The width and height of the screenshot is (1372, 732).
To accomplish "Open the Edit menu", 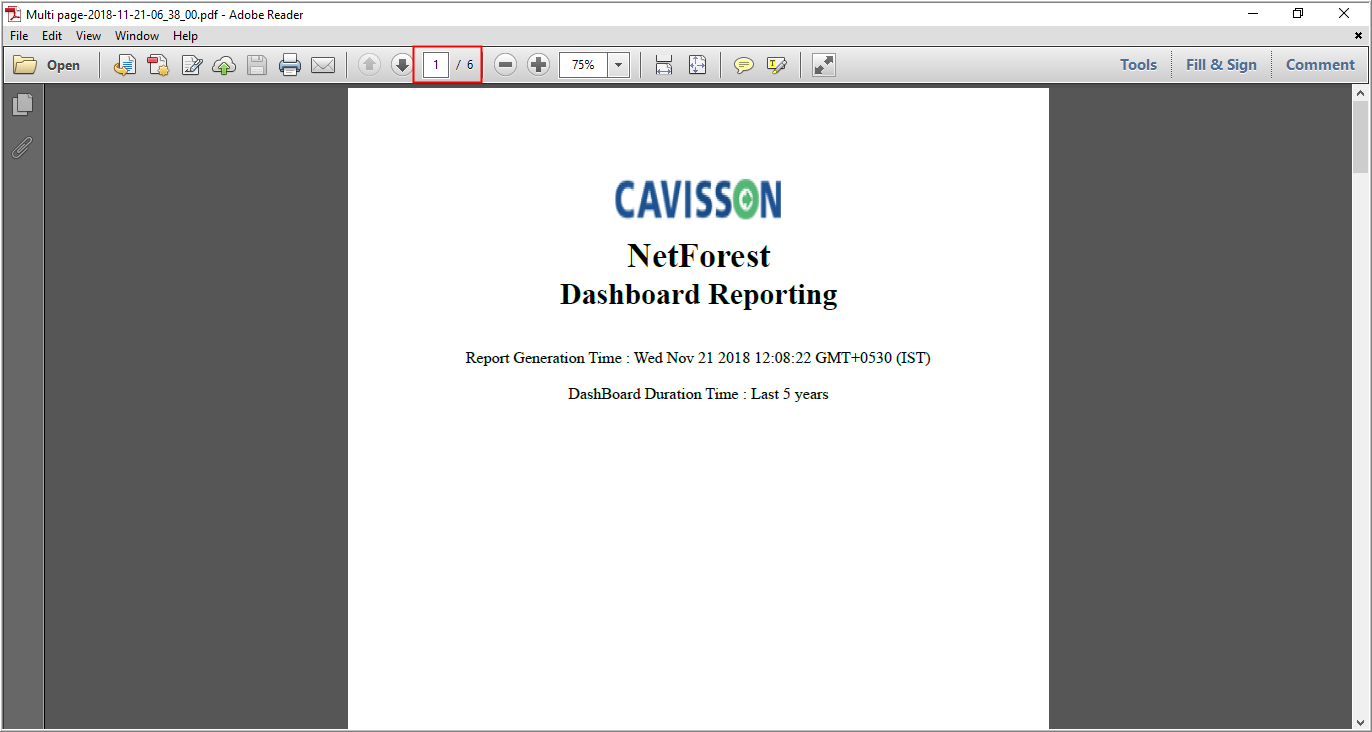I will [x=52, y=36].
